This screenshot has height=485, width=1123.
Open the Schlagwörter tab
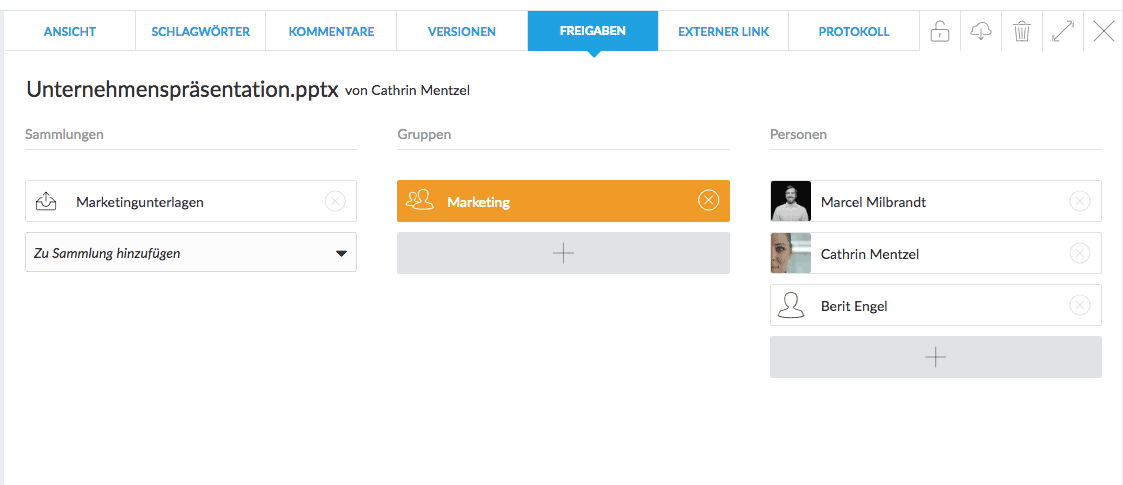tap(201, 31)
